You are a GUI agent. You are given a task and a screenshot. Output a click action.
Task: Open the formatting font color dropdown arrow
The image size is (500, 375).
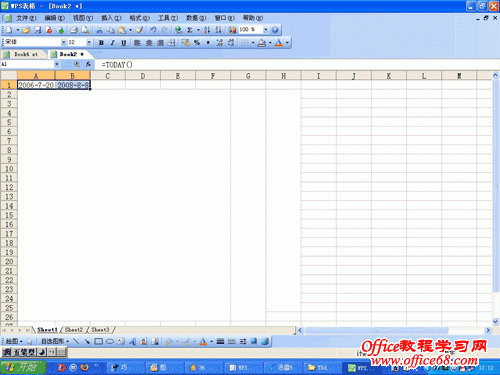click(x=287, y=43)
